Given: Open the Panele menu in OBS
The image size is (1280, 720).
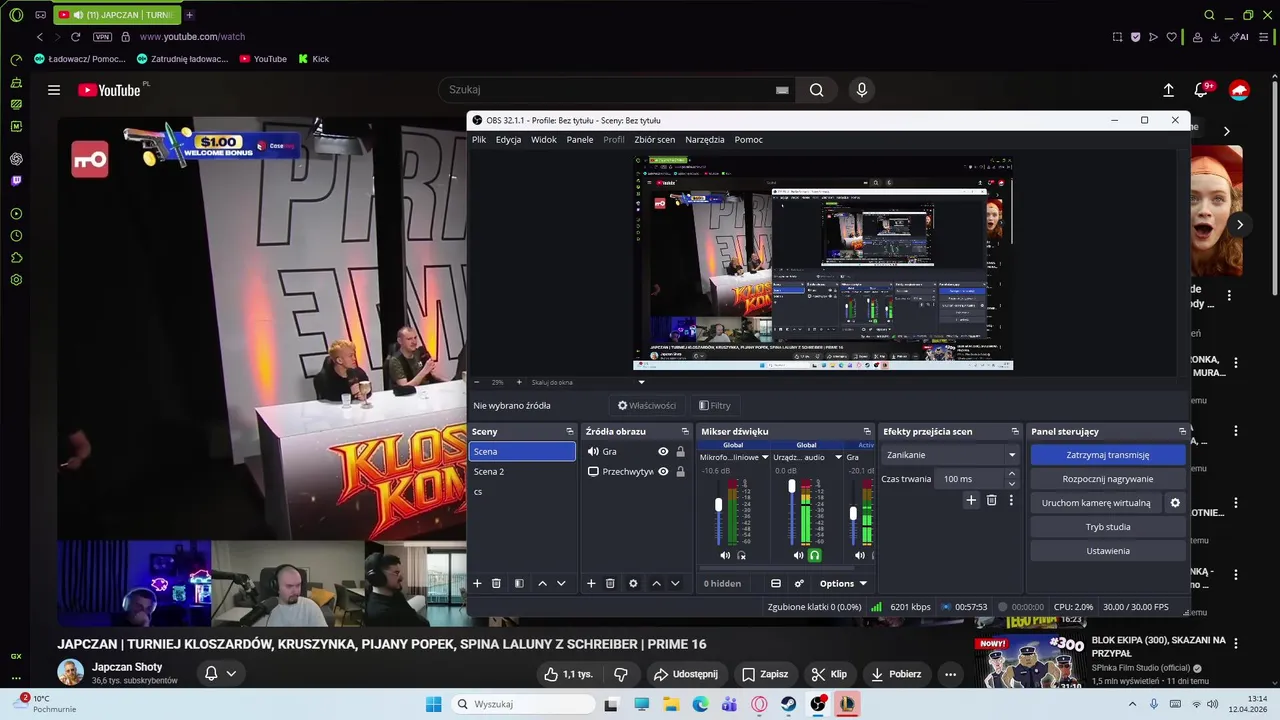Looking at the screenshot, I should coord(580,139).
